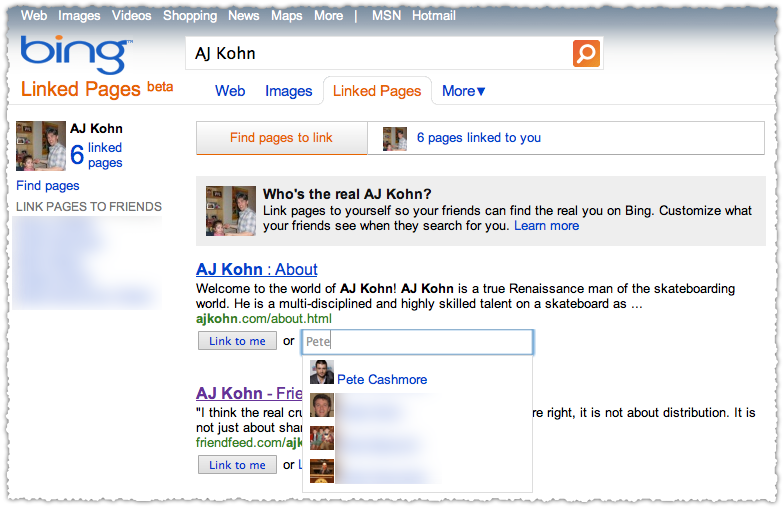Click the ajkohn.com/about.html URL text
Screen dimensions: 784x507
coord(264,318)
